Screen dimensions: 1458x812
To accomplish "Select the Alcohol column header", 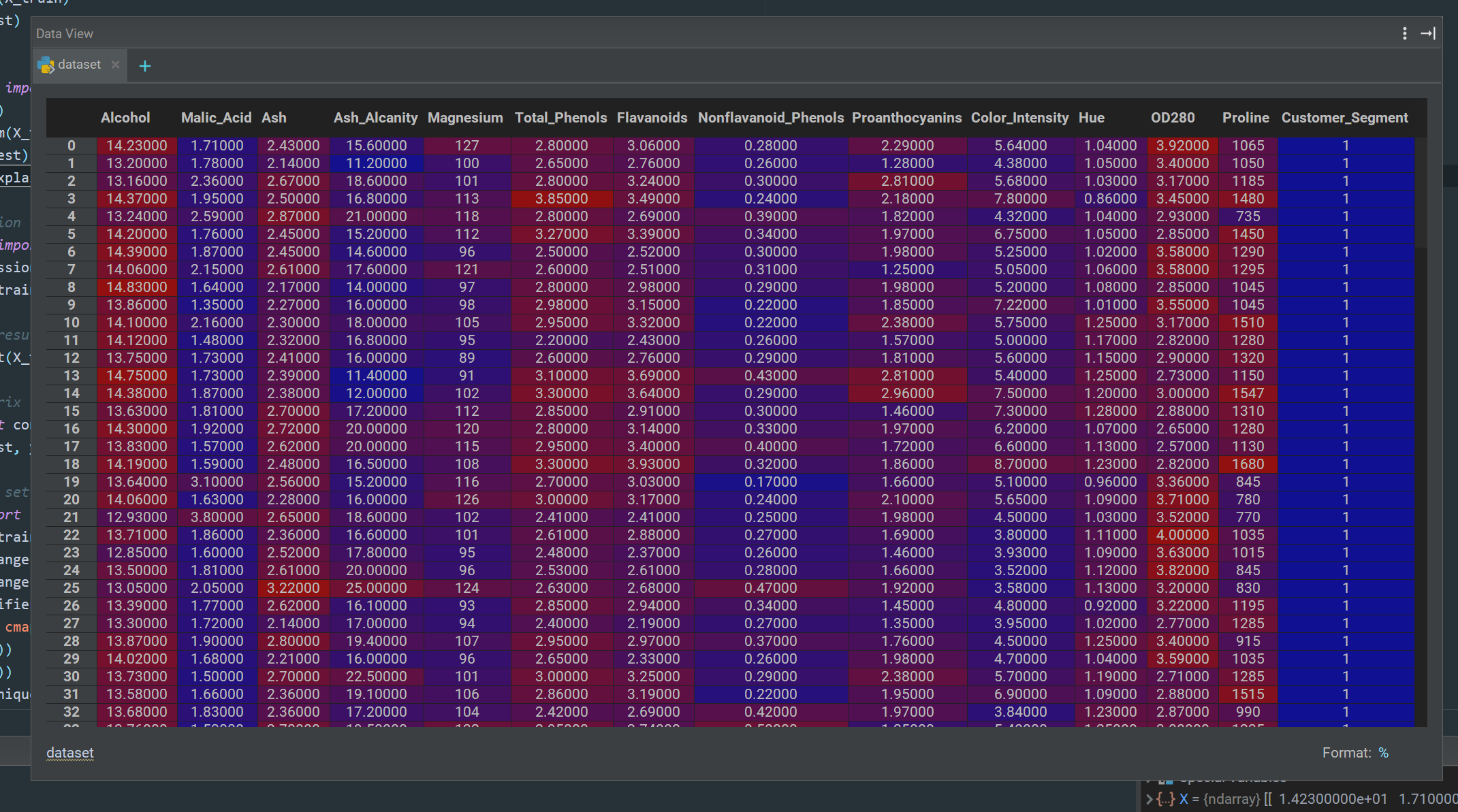I will 125,117.
